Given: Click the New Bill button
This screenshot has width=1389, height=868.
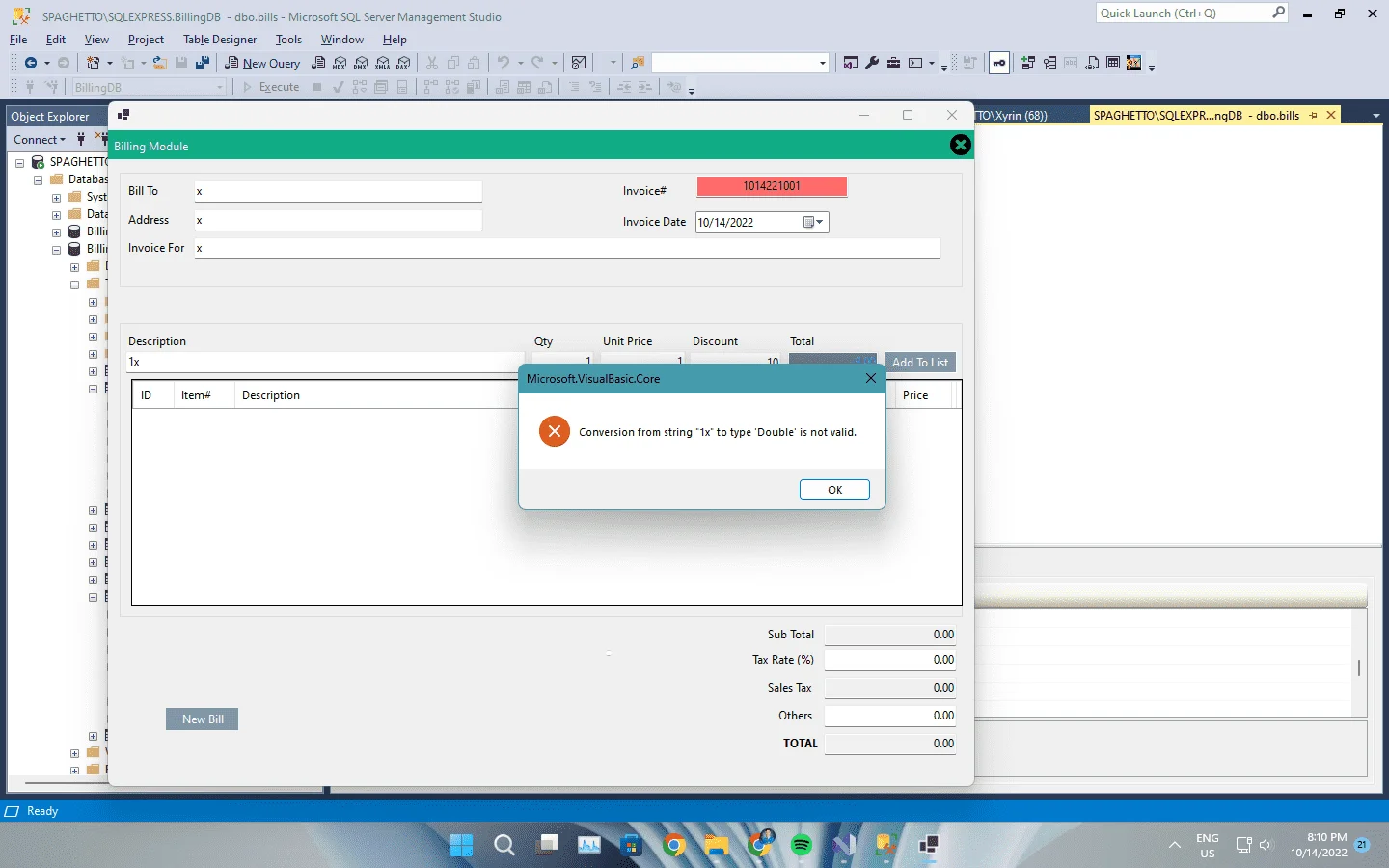Looking at the screenshot, I should tap(203, 719).
